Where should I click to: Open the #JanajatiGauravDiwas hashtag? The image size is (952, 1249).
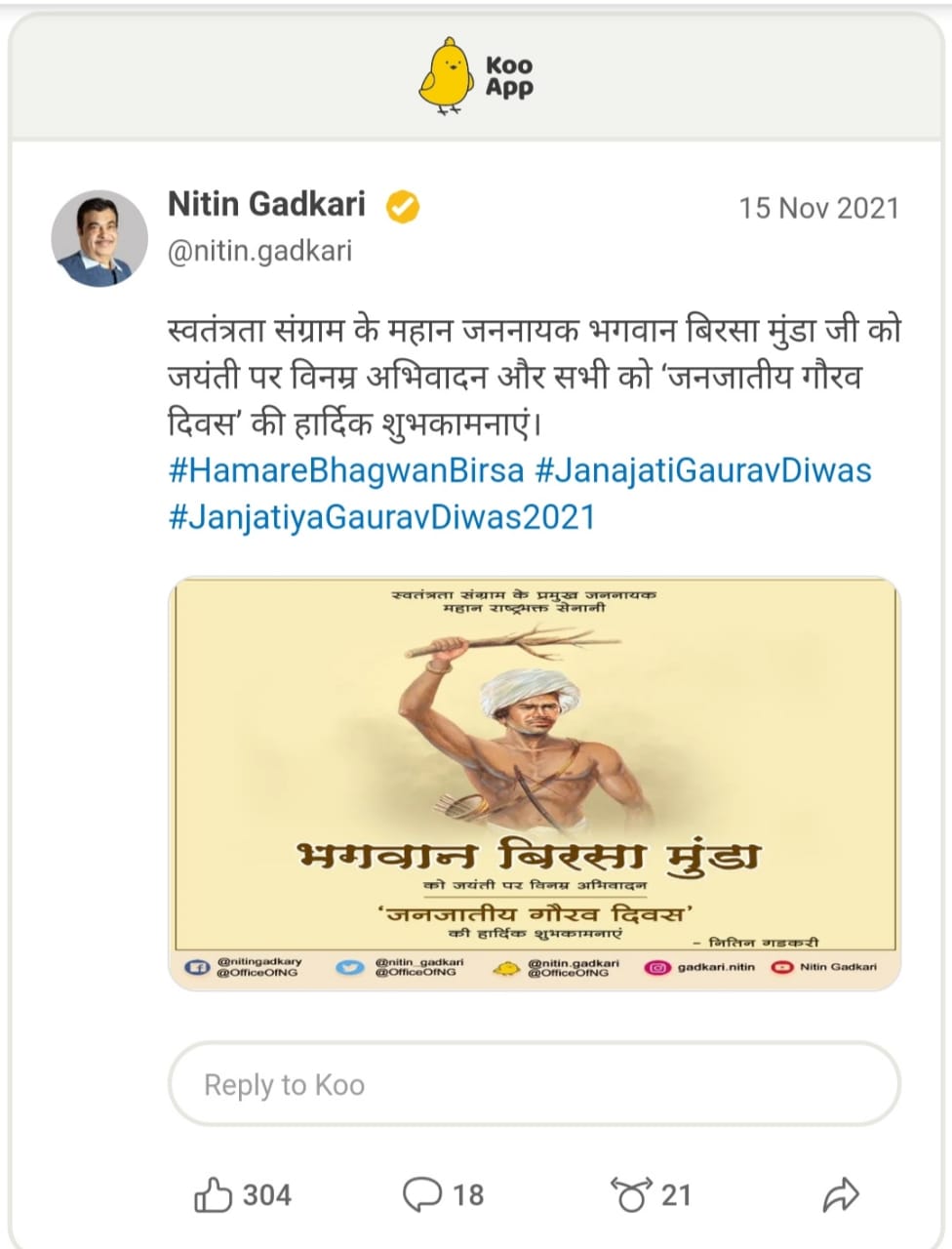703,470
